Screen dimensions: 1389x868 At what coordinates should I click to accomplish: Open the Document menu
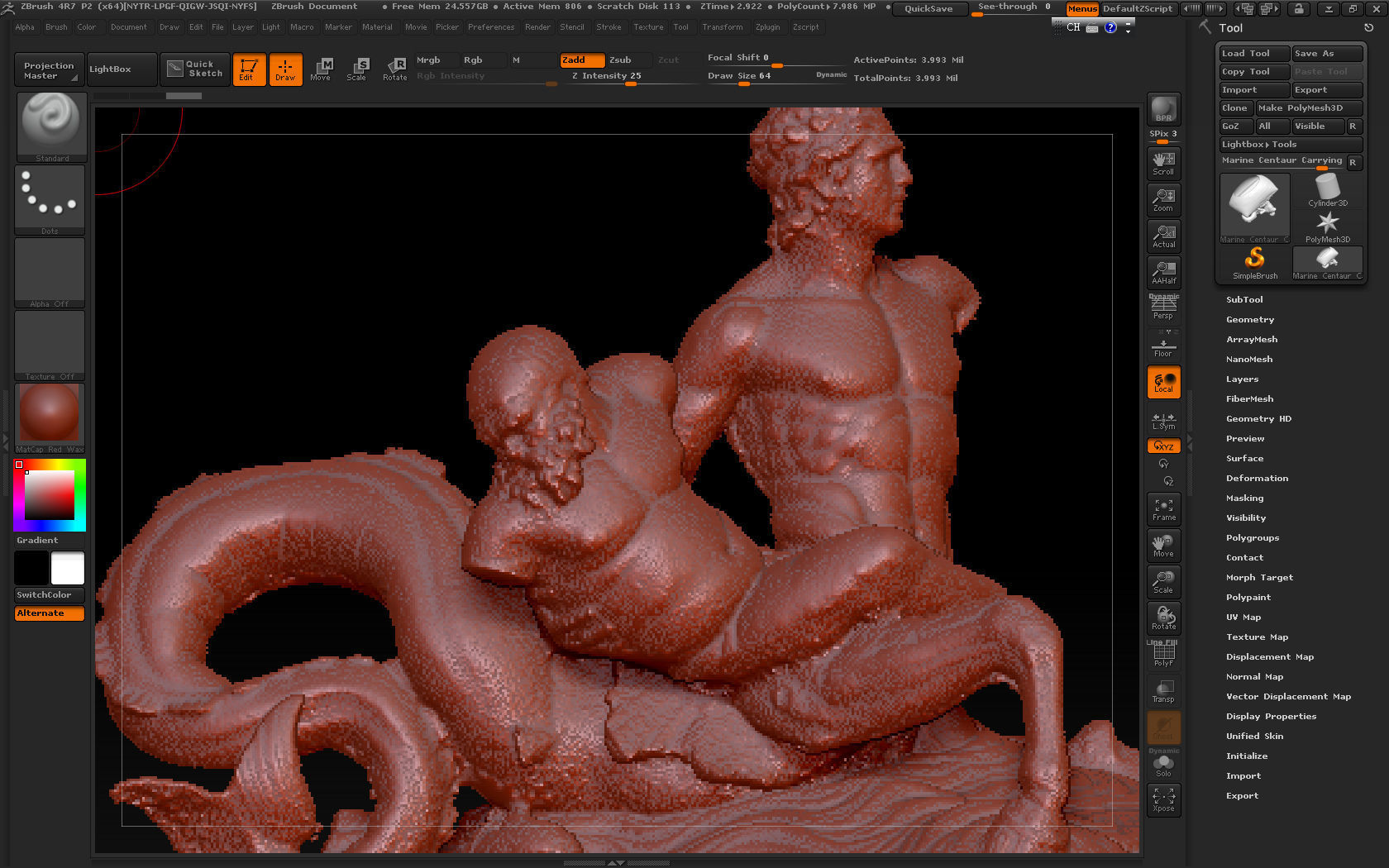129,27
